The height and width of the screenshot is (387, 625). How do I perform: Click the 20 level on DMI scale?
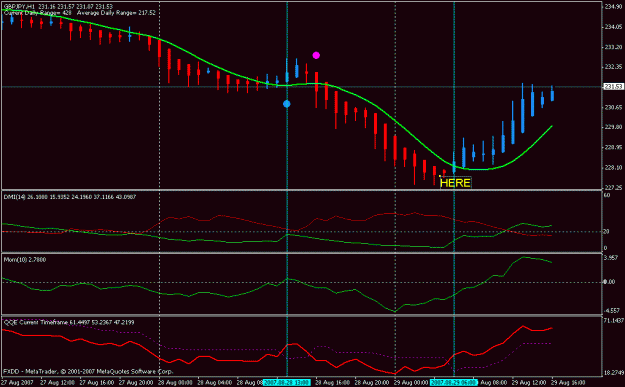607,232
